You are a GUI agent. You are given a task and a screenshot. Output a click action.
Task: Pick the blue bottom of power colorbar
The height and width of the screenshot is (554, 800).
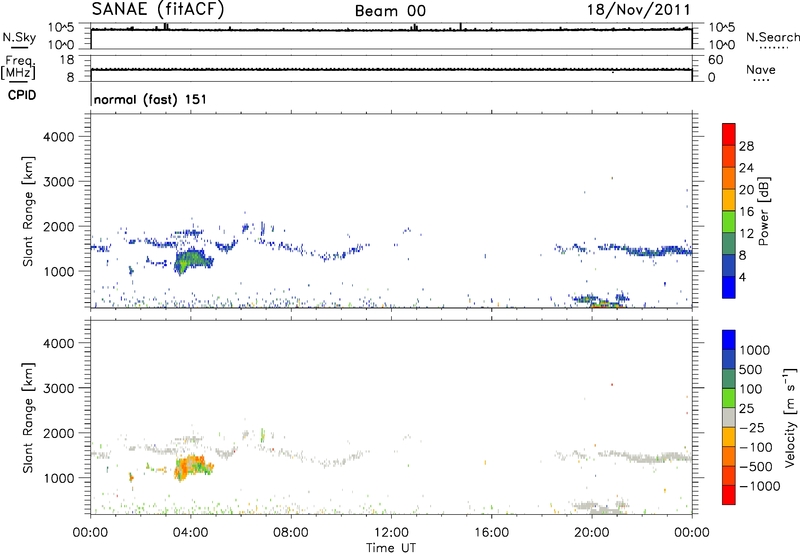coord(729,287)
